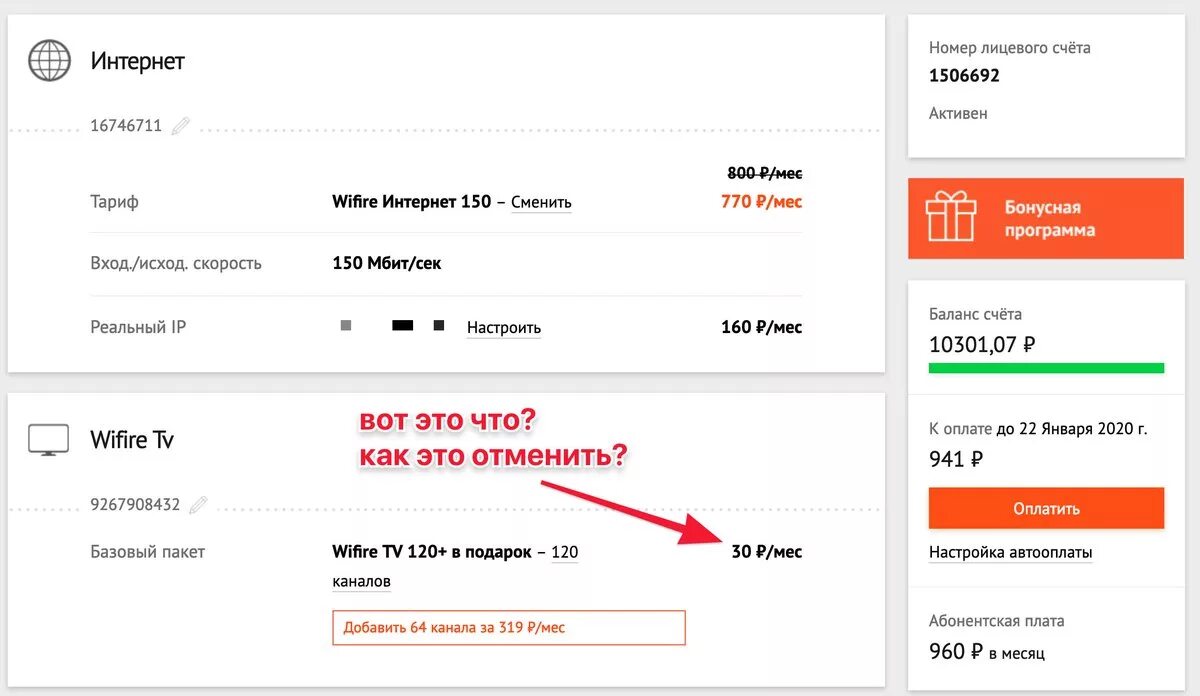Click the discounted 770 ₽/мес price
The image size is (1200, 696).
coord(761,202)
